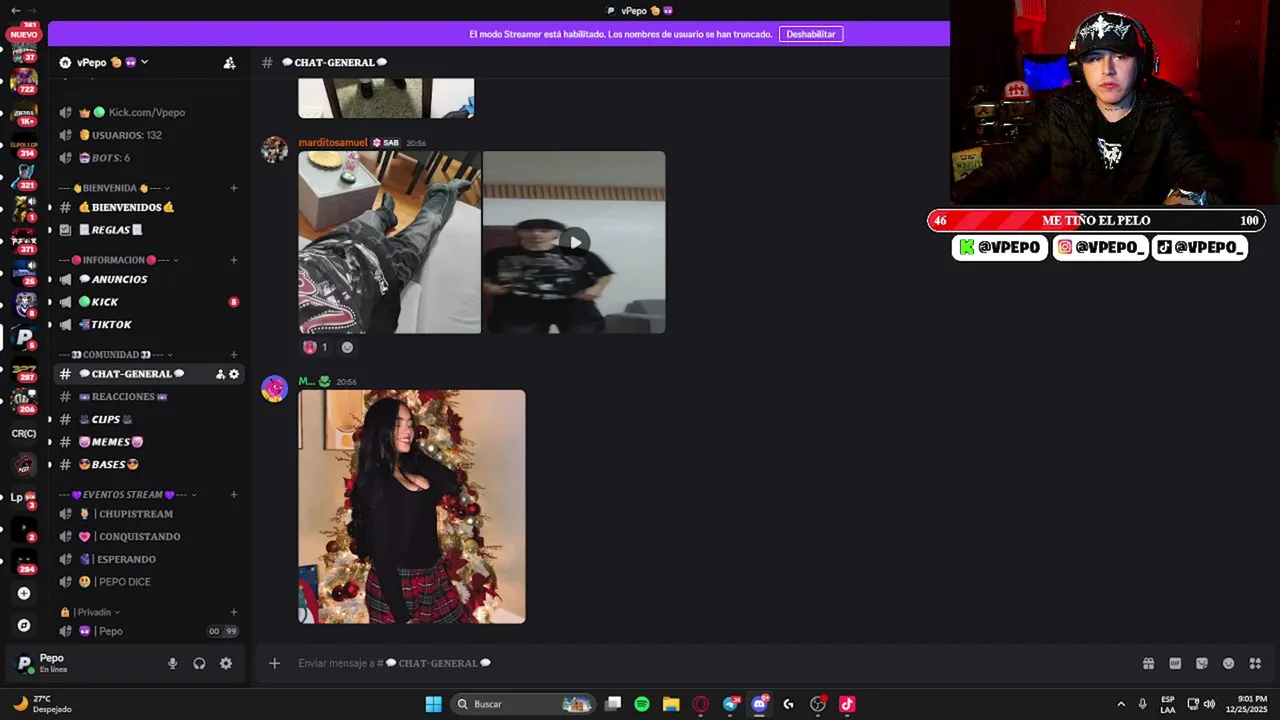
Task: Create channel in EVENTOS STREAM category with plus
Action: (x=234, y=495)
